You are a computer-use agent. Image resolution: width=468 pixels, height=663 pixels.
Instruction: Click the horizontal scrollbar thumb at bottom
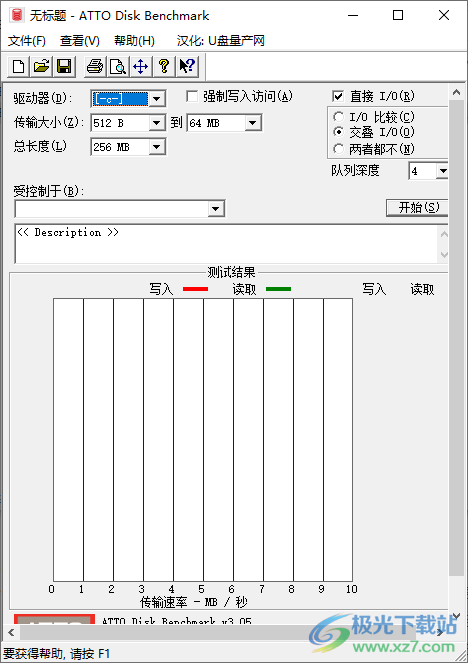218,633
